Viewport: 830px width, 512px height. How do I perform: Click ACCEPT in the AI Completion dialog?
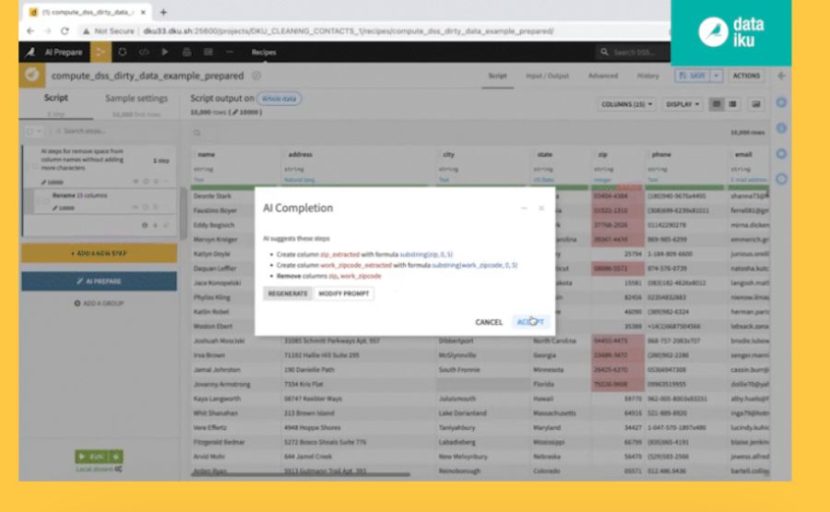click(530, 322)
